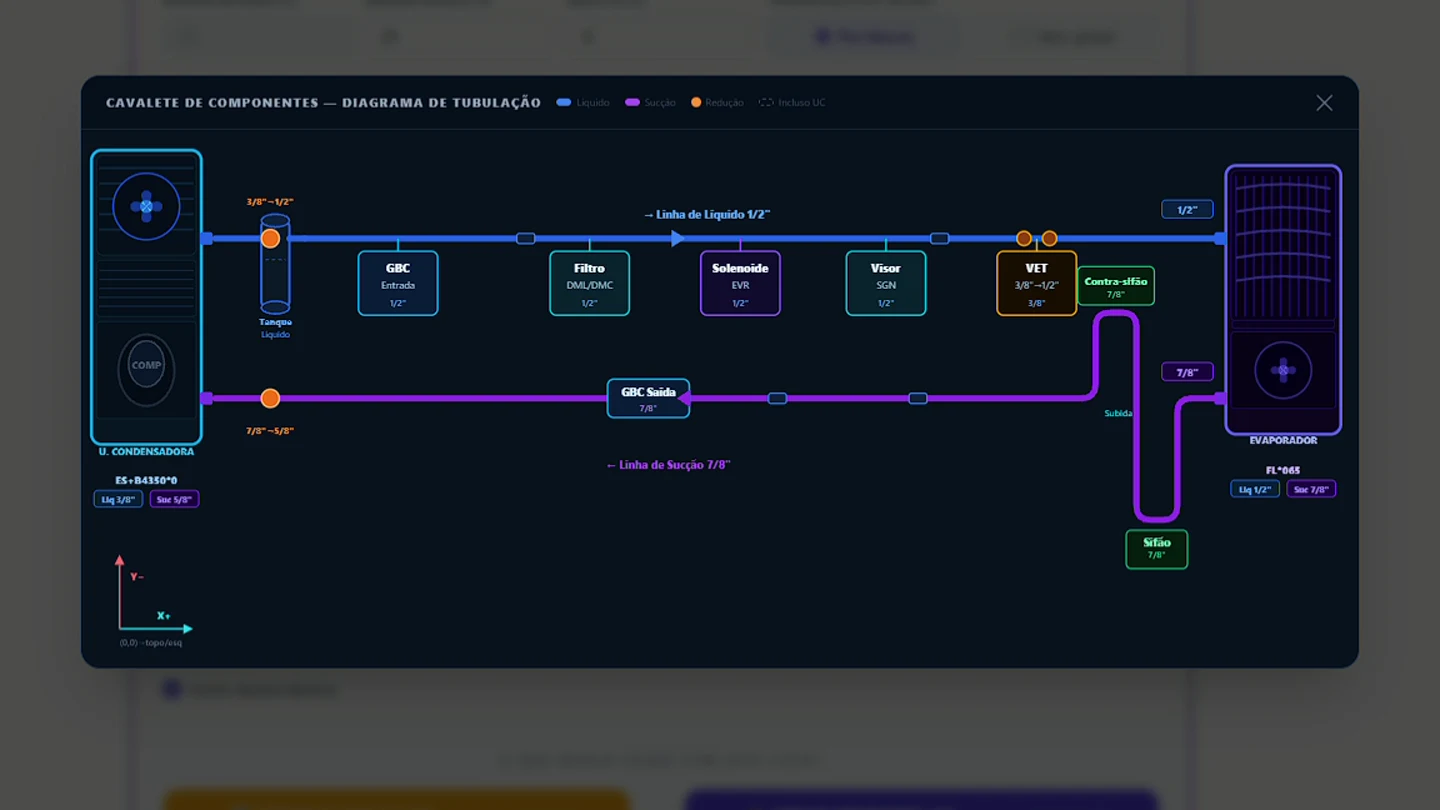Close the piping diagram dialog
The width and height of the screenshot is (1440, 810).
[x=1324, y=103]
